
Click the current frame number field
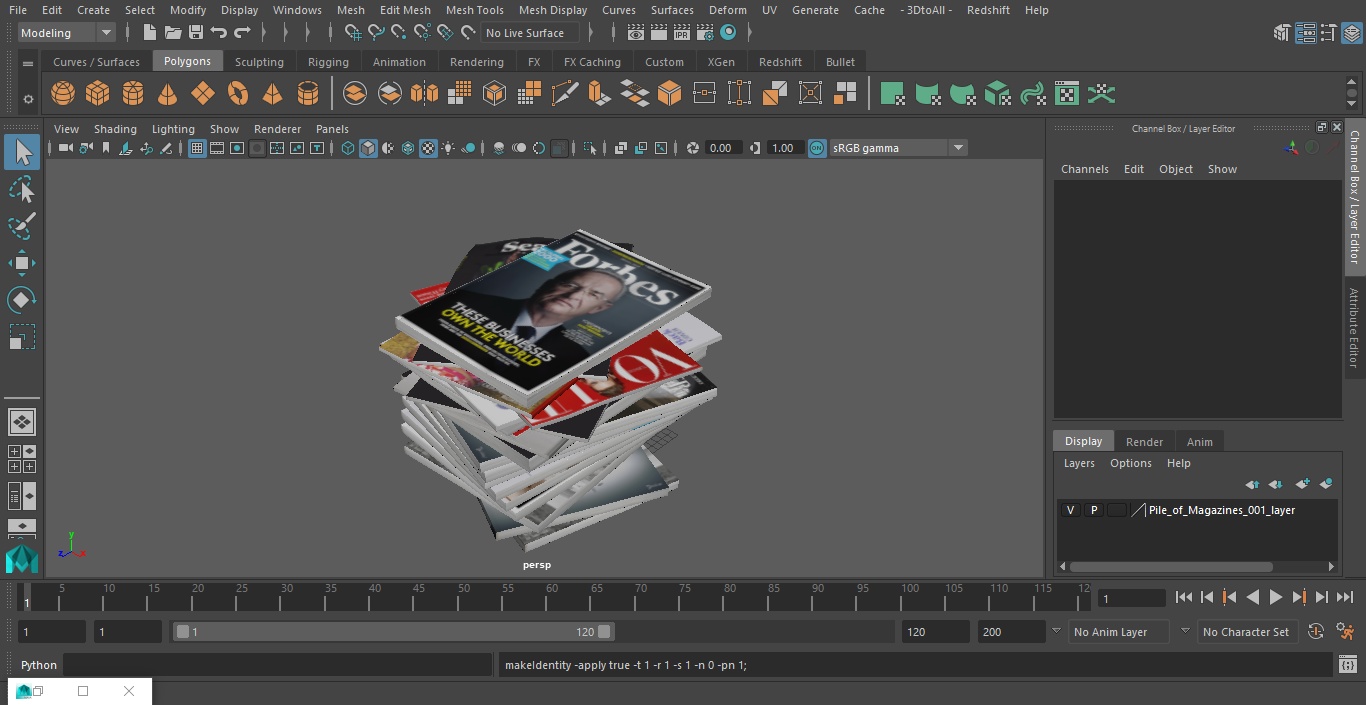[x=1131, y=598]
